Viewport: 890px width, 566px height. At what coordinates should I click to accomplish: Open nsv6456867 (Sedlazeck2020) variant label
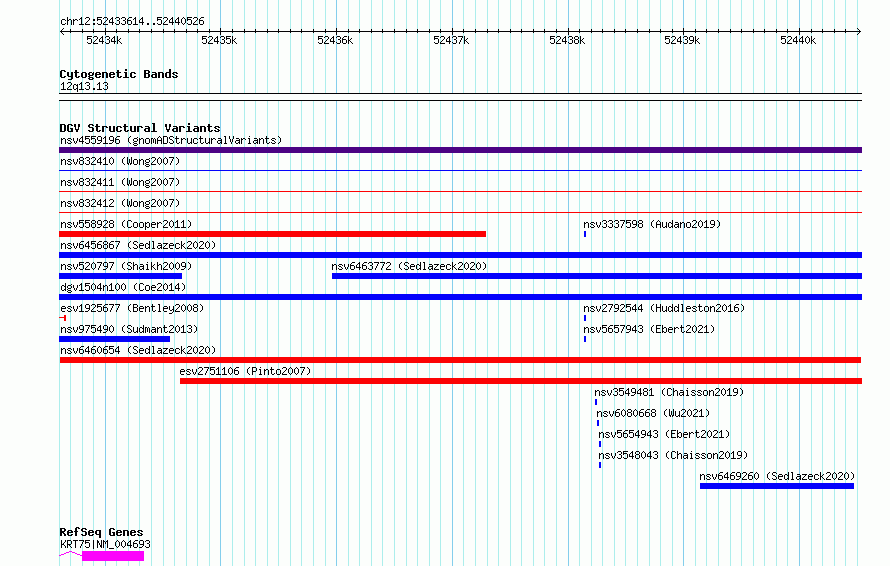[x=138, y=245]
